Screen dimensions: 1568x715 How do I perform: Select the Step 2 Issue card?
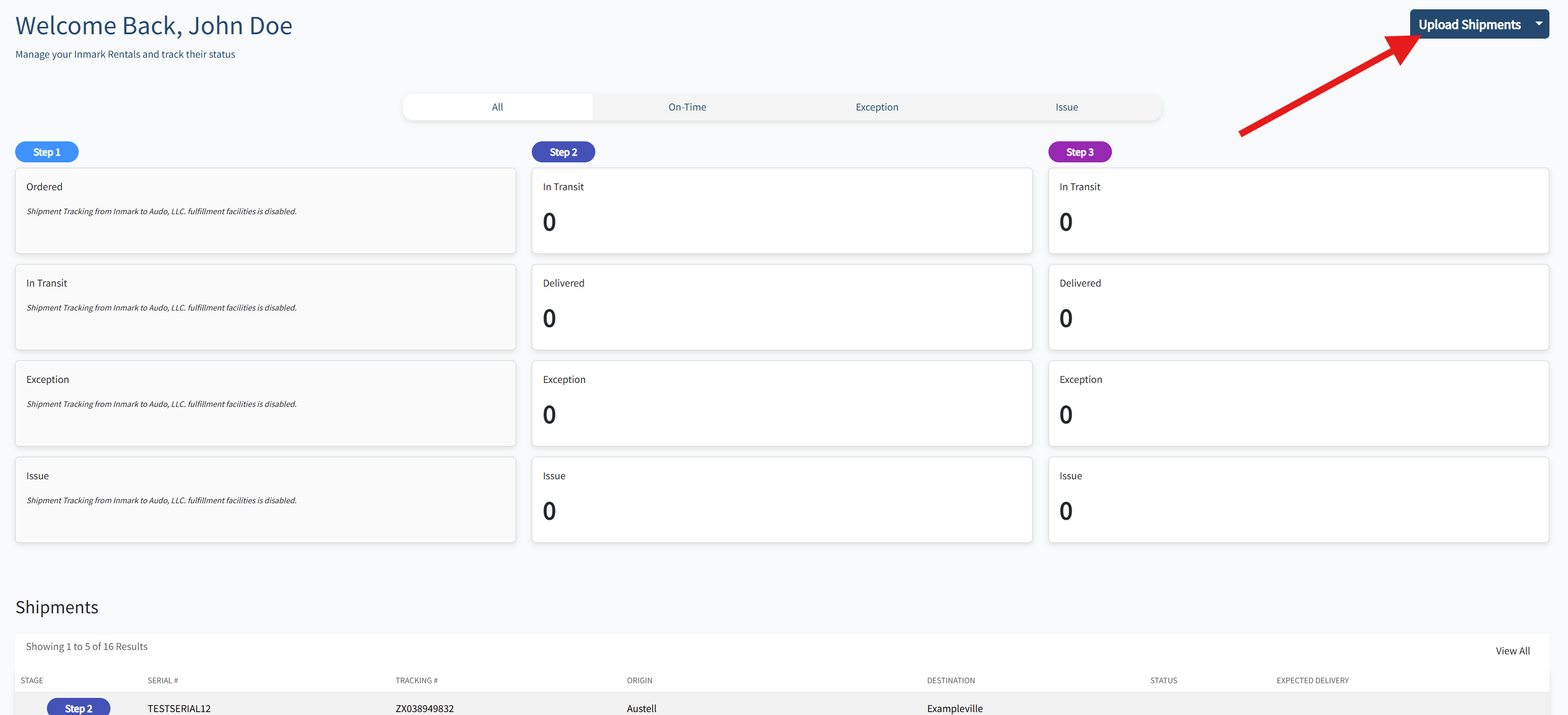(782, 500)
